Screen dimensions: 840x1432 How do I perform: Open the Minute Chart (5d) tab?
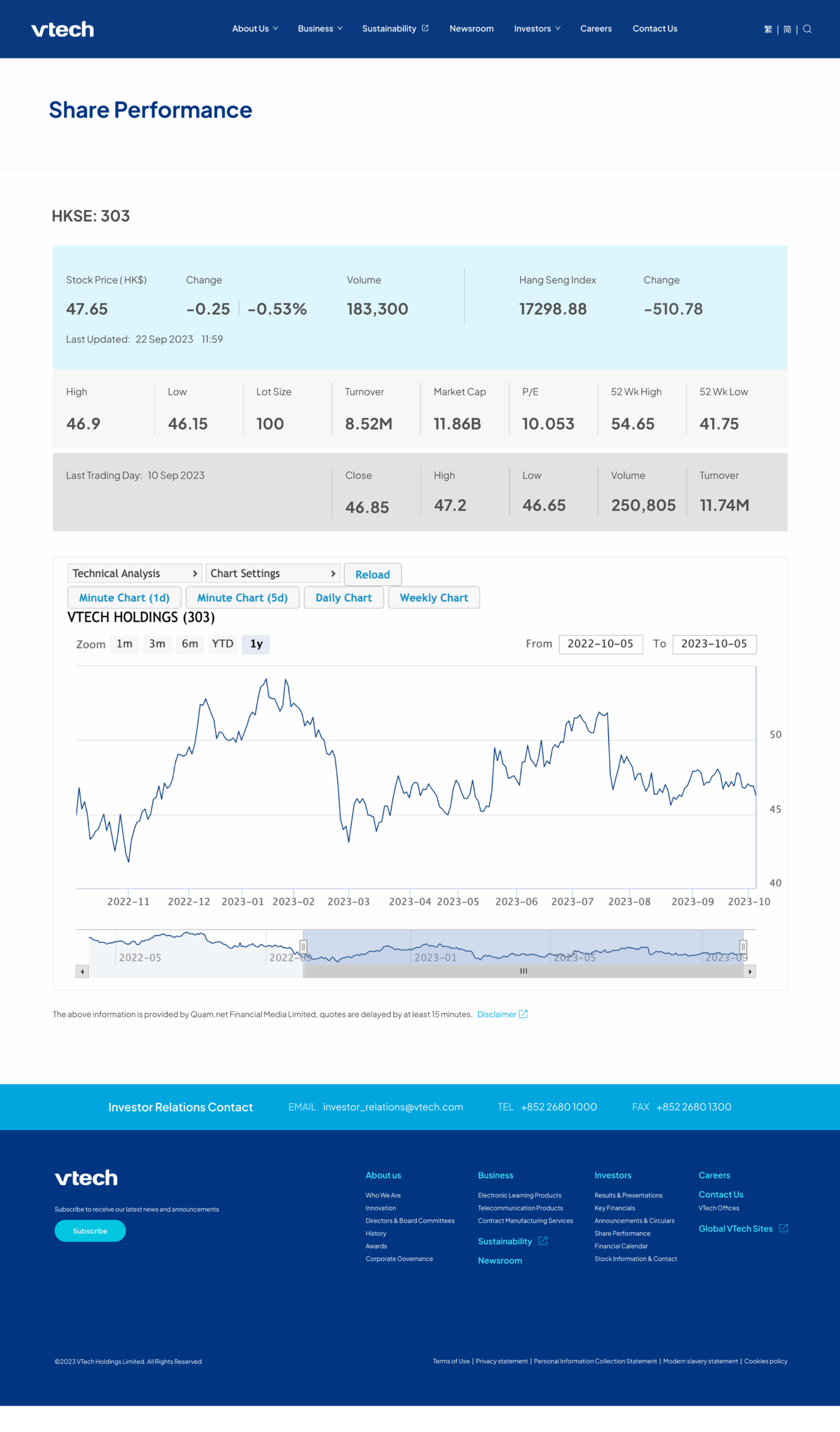coord(243,598)
